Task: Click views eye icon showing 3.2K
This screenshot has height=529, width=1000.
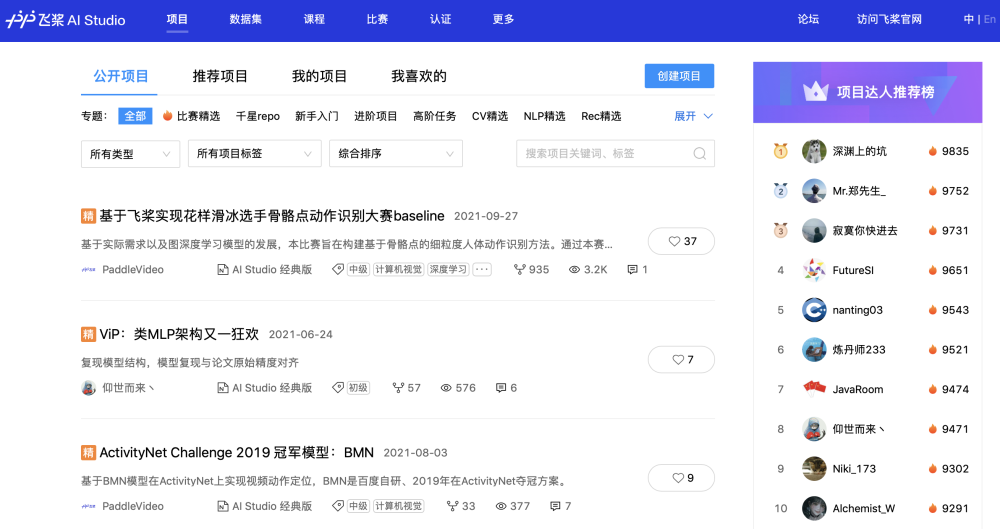Action: click(574, 269)
